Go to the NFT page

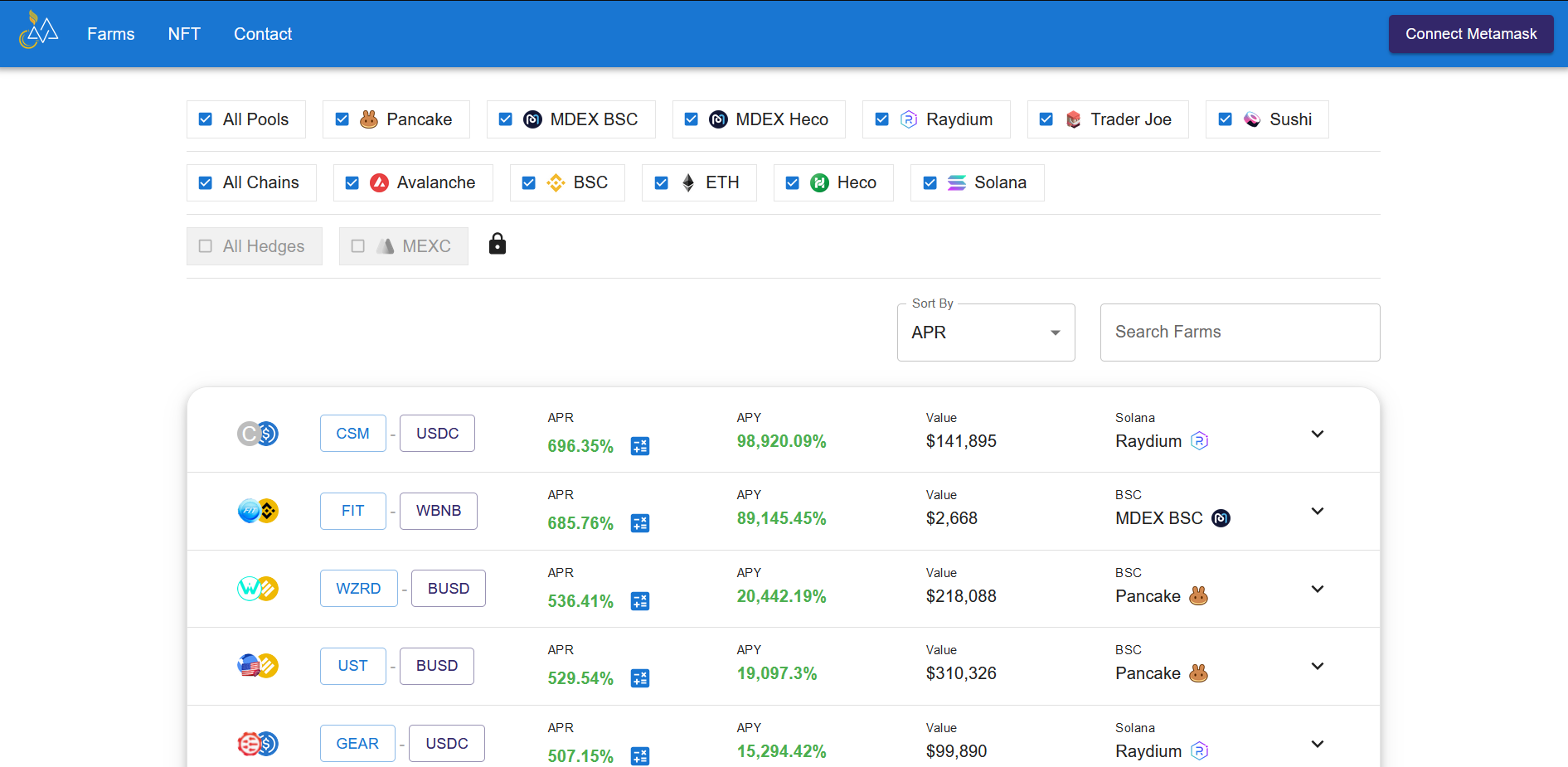[x=184, y=34]
